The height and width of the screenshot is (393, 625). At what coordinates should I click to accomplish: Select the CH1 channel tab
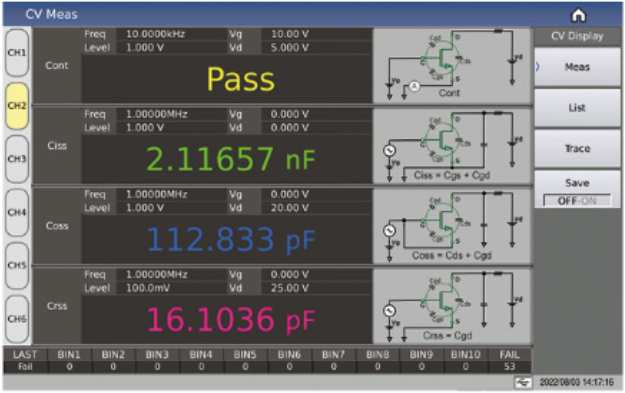(x=17, y=53)
